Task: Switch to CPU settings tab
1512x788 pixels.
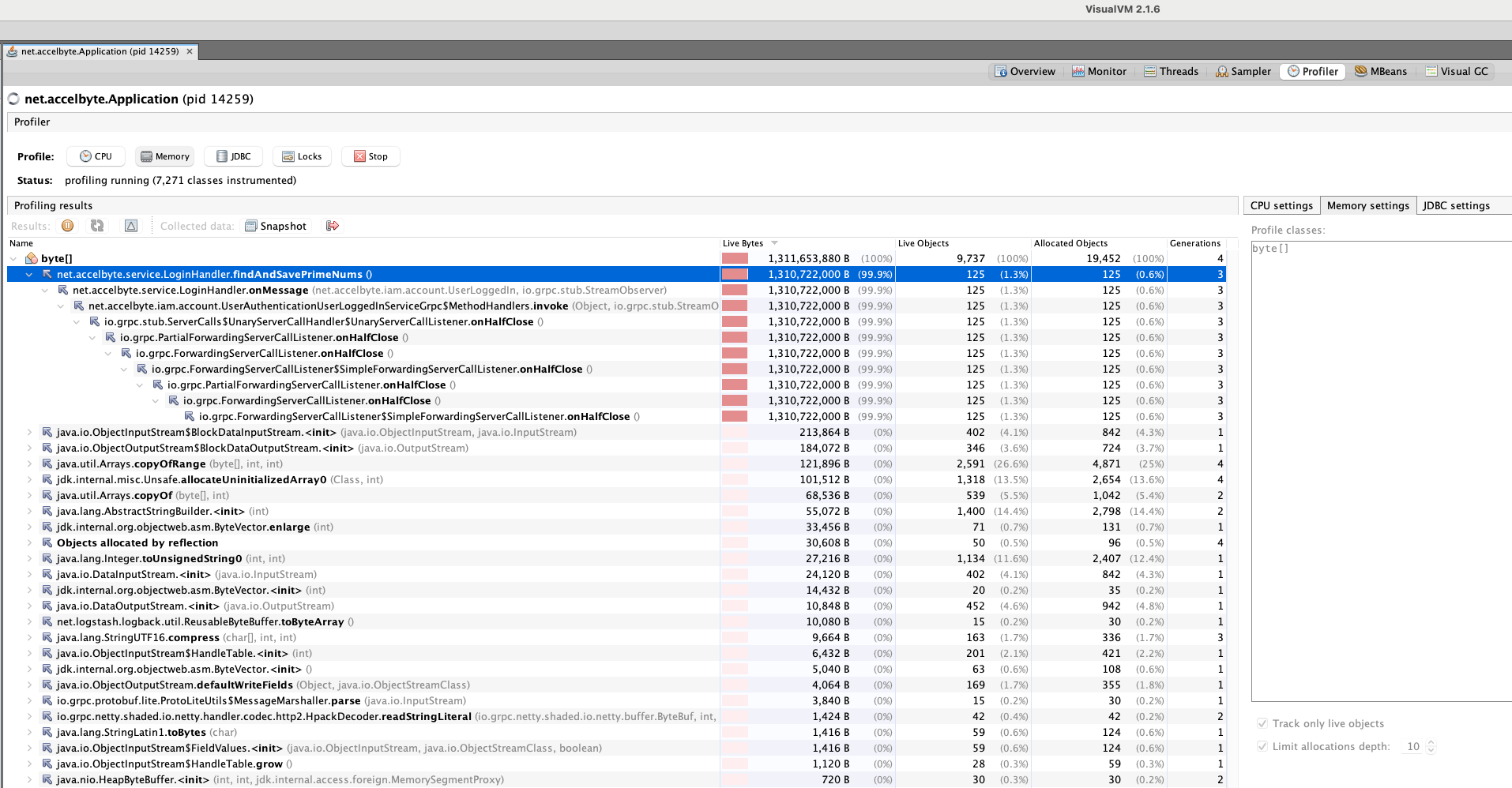Action: [x=1281, y=205]
